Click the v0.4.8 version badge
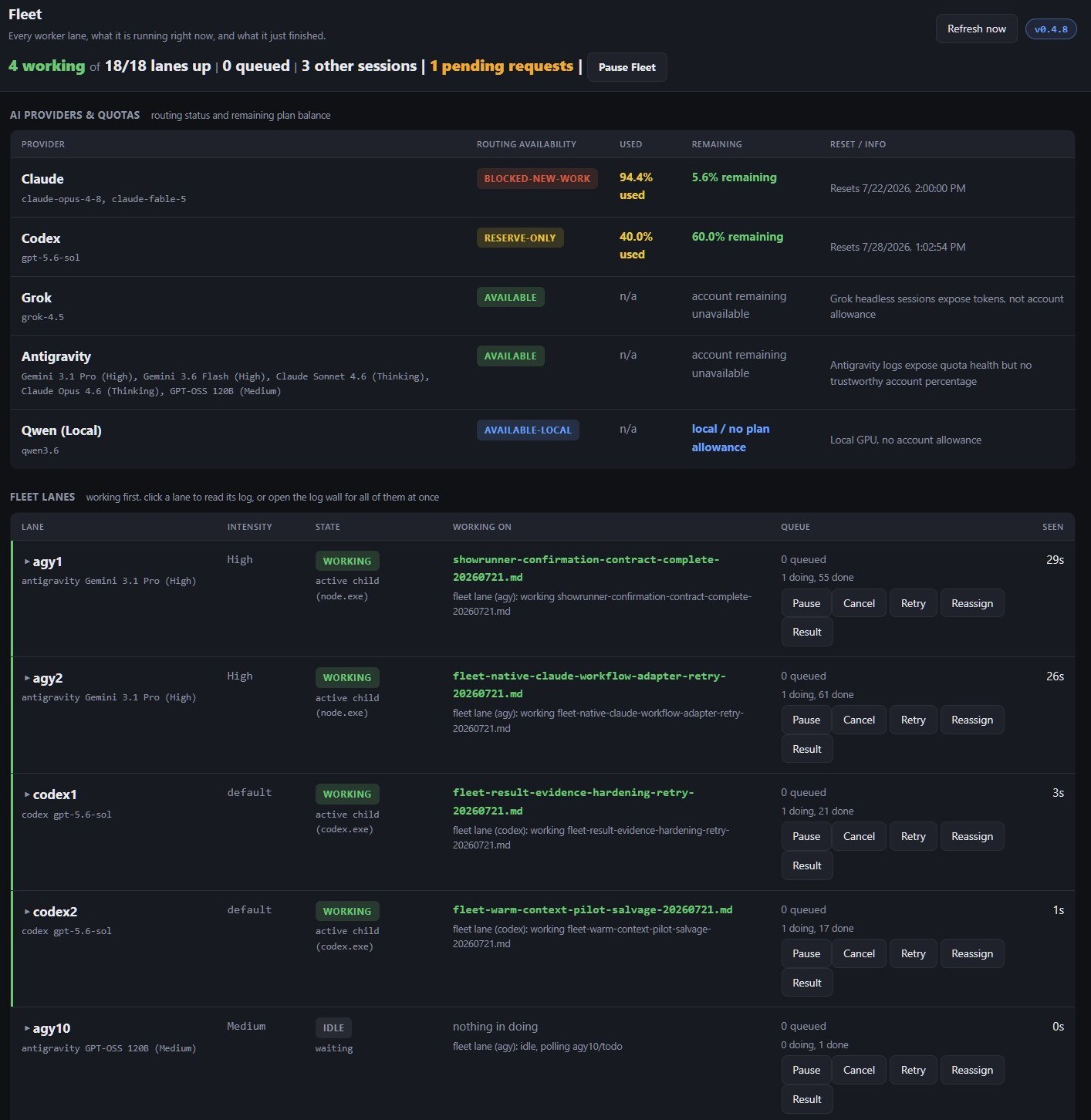 (x=1051, y=29)
